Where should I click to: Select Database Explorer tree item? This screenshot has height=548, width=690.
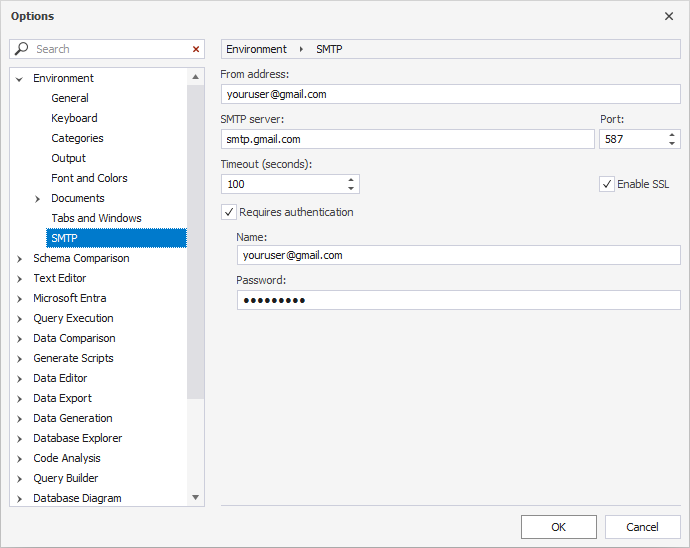tap(78, 438)
